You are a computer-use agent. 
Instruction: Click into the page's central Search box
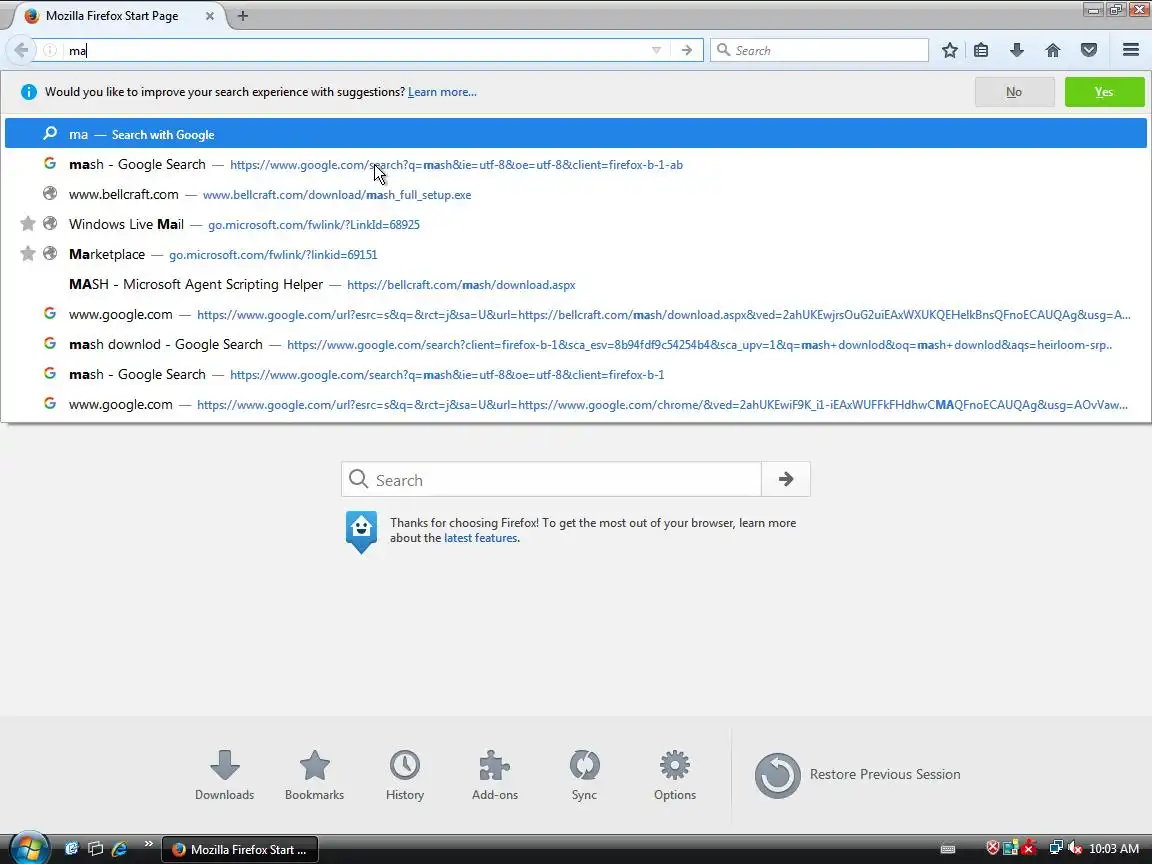coord(551,480)
